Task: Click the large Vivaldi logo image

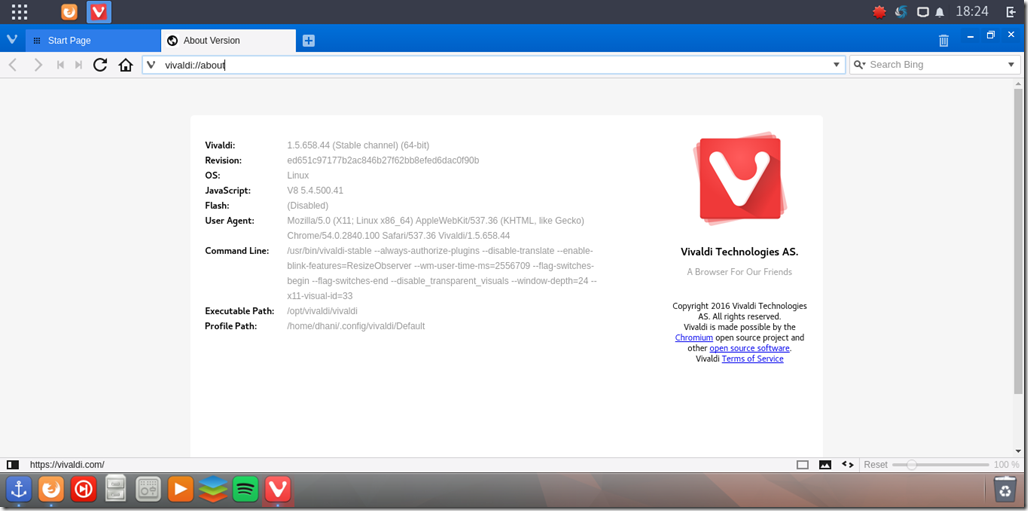Action: (740, 178)
